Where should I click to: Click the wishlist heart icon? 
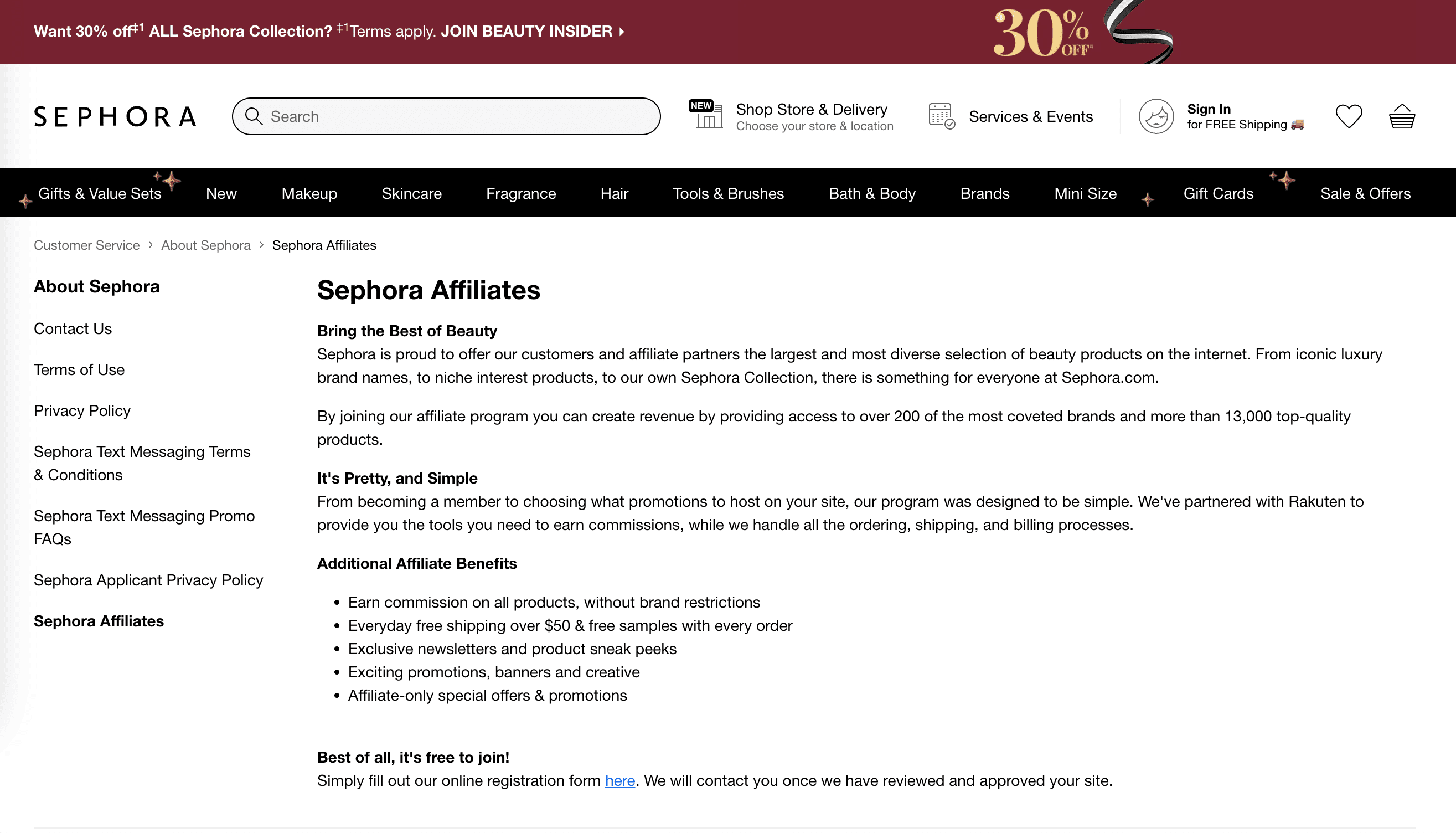pos(1349,116)
